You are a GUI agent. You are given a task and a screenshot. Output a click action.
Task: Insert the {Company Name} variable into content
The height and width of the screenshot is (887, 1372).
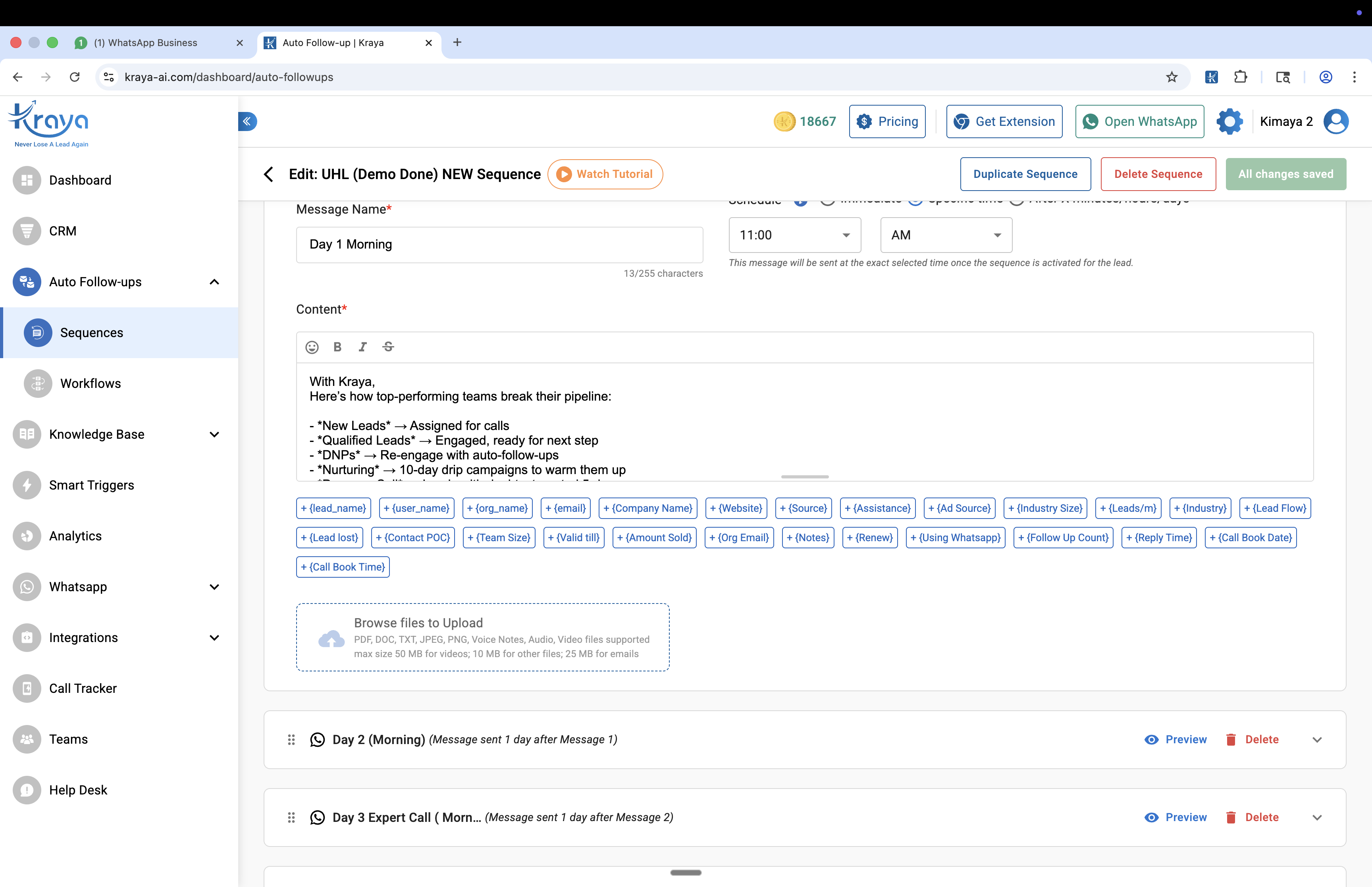(x=647, y=508)
